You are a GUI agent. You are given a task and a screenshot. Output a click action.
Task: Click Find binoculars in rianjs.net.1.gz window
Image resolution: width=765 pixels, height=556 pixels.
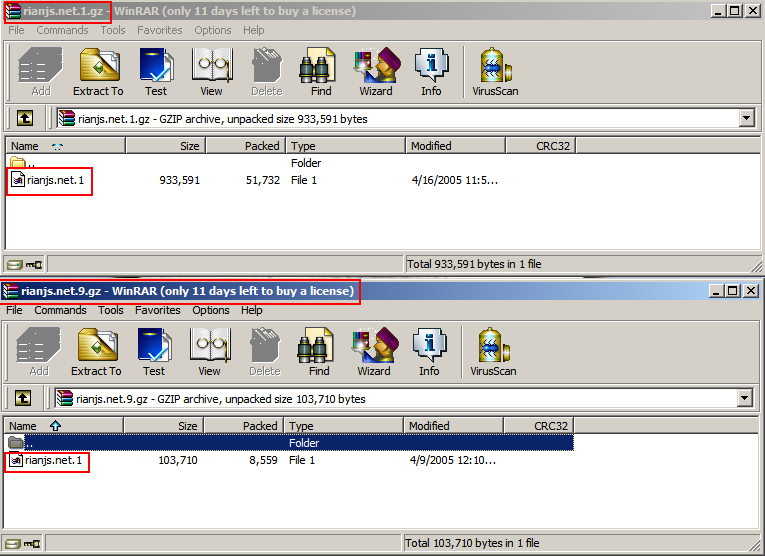pos(321,72)
